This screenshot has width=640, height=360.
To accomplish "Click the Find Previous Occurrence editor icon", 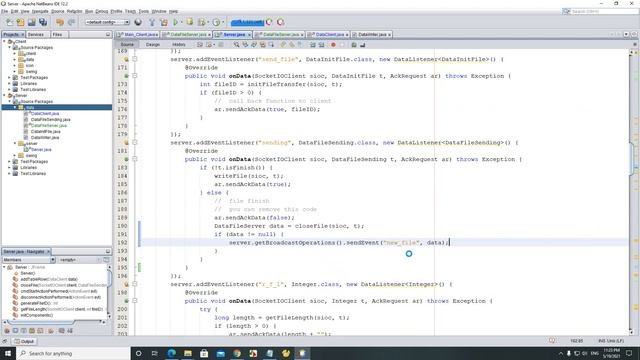I will pyautogui.click(x=245, y=44).
